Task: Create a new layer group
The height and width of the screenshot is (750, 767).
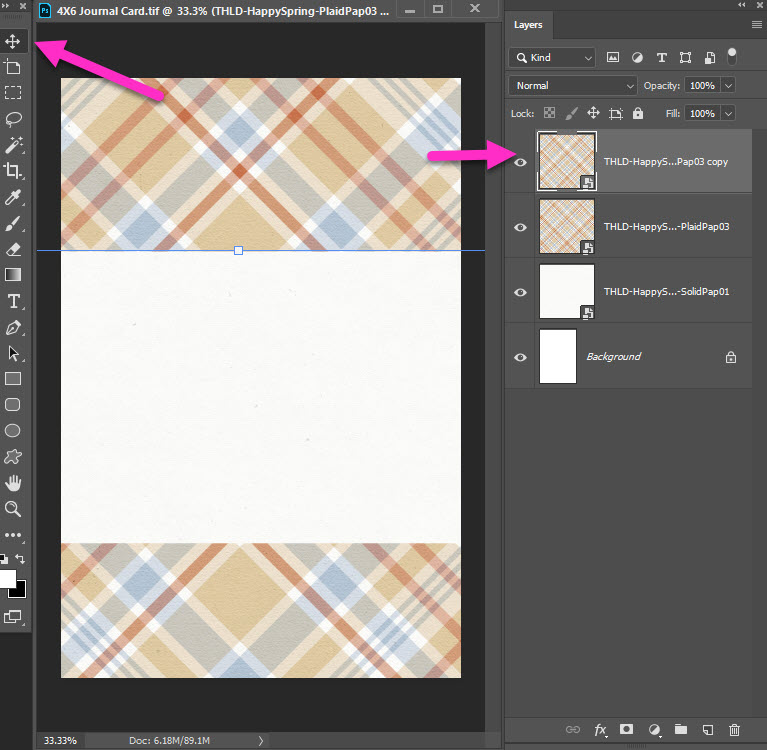Action: [681, 729]
